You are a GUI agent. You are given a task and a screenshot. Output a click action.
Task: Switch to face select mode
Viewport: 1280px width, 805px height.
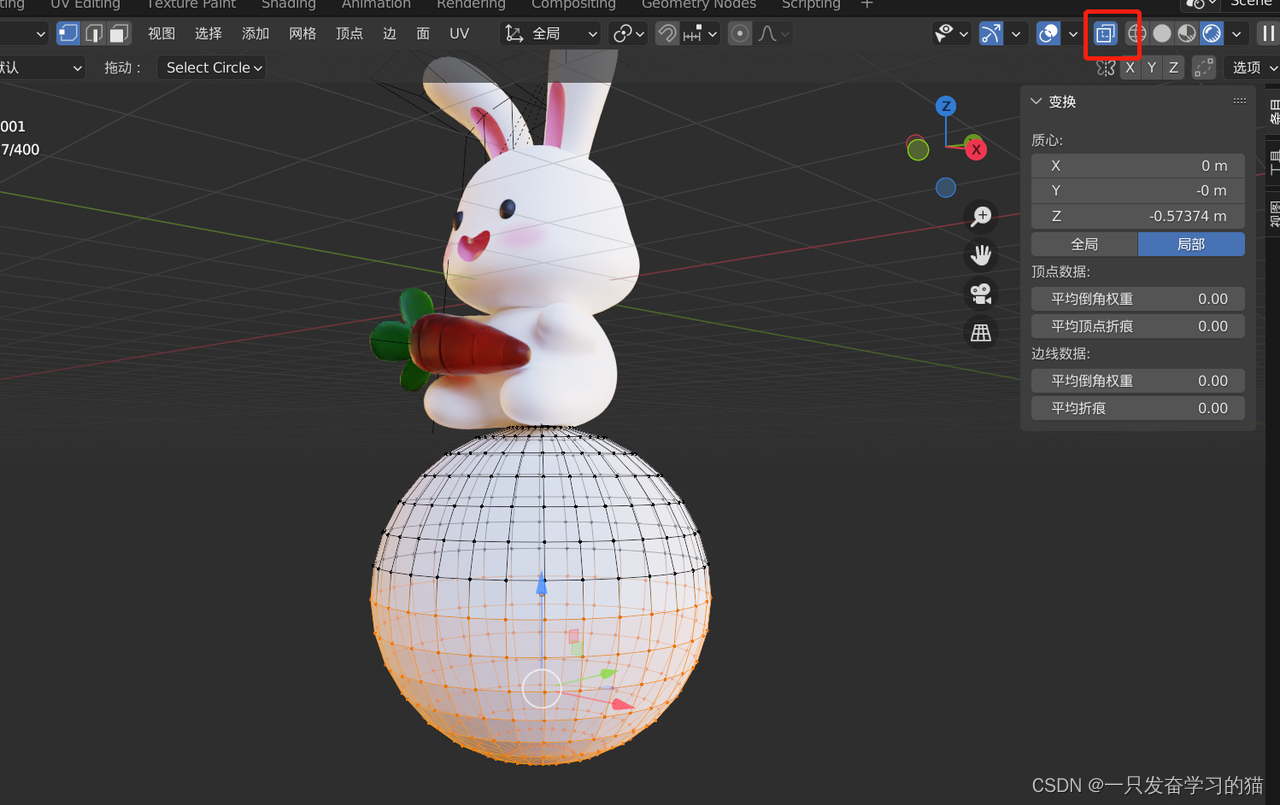pos(119,33)
